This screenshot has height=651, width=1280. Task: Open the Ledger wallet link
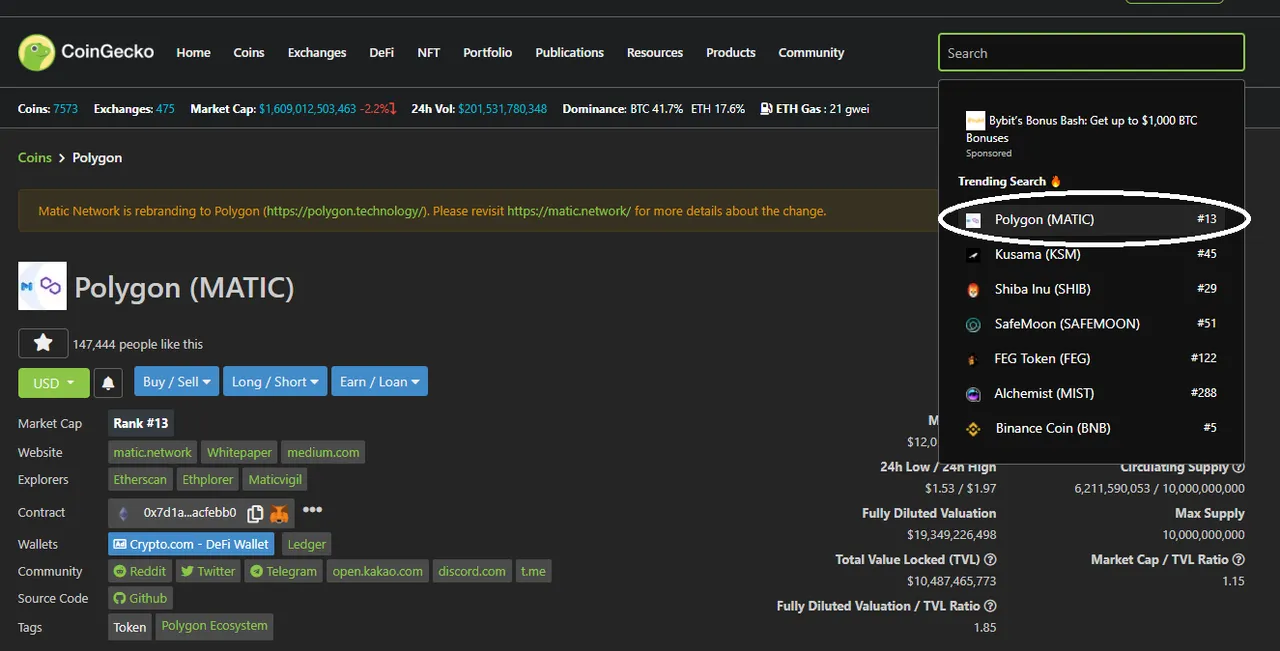306,544
